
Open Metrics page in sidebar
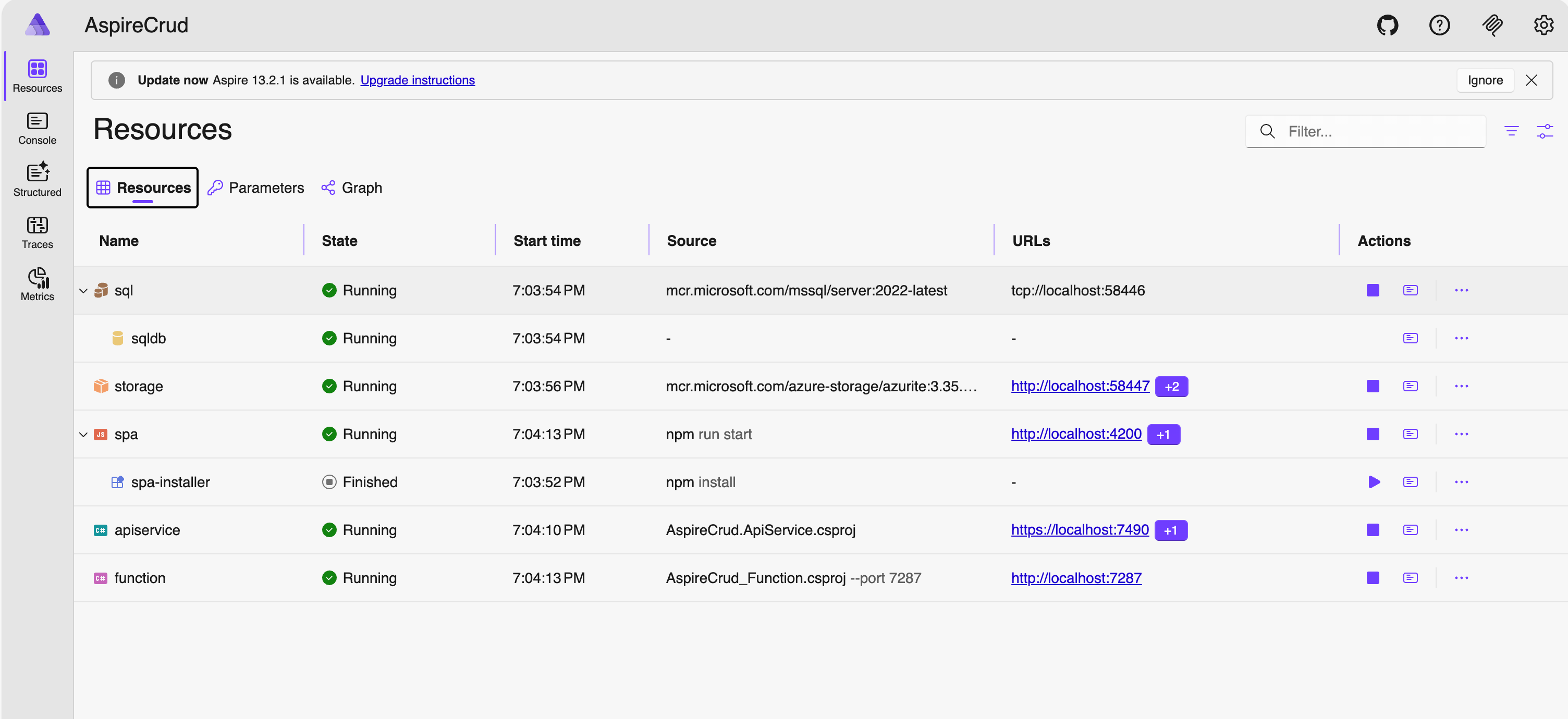point(37,284)
